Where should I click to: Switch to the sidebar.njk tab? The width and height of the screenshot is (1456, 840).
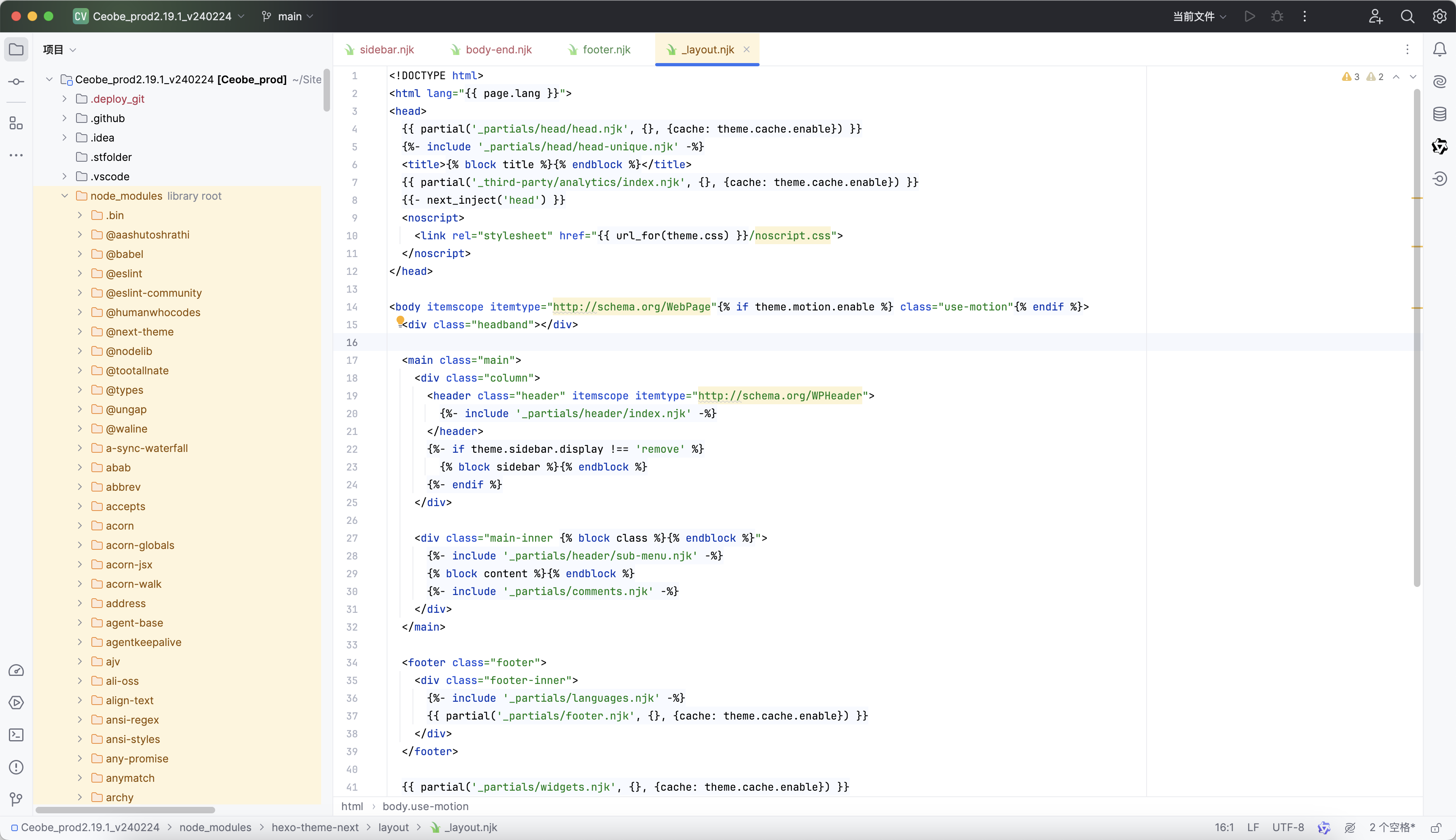[386, 50]
